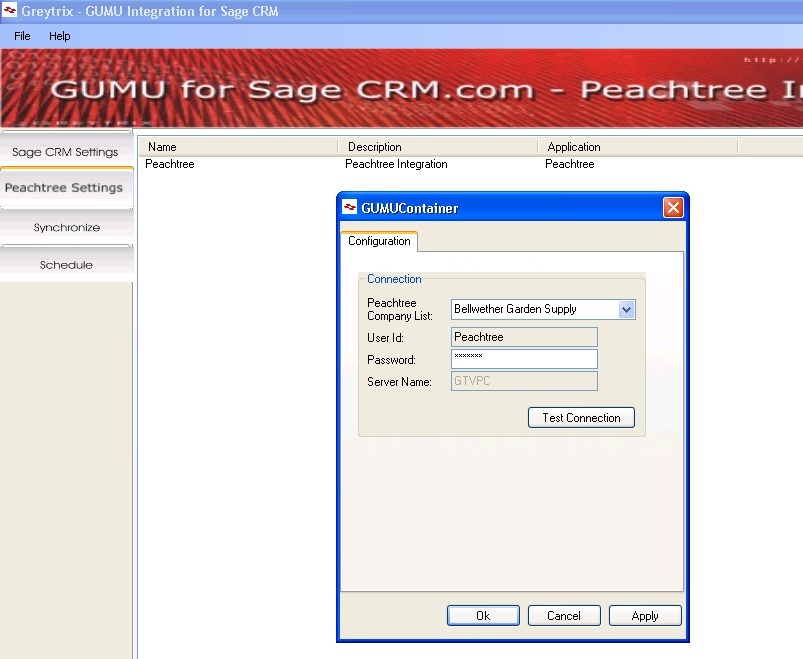Close the GUMUContainer dialog
Screen dimensions: 803x659
[x=673, y=208]
